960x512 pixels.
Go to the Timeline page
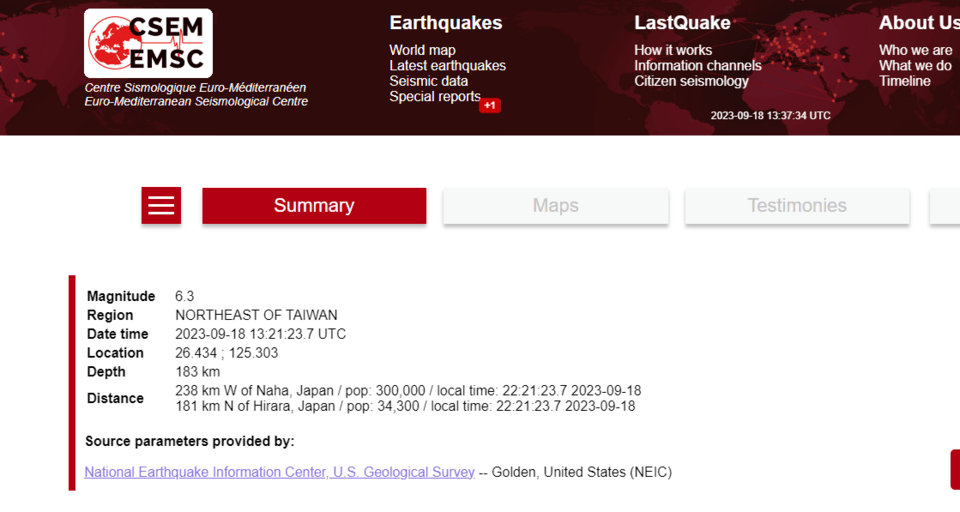coord(904,81)
